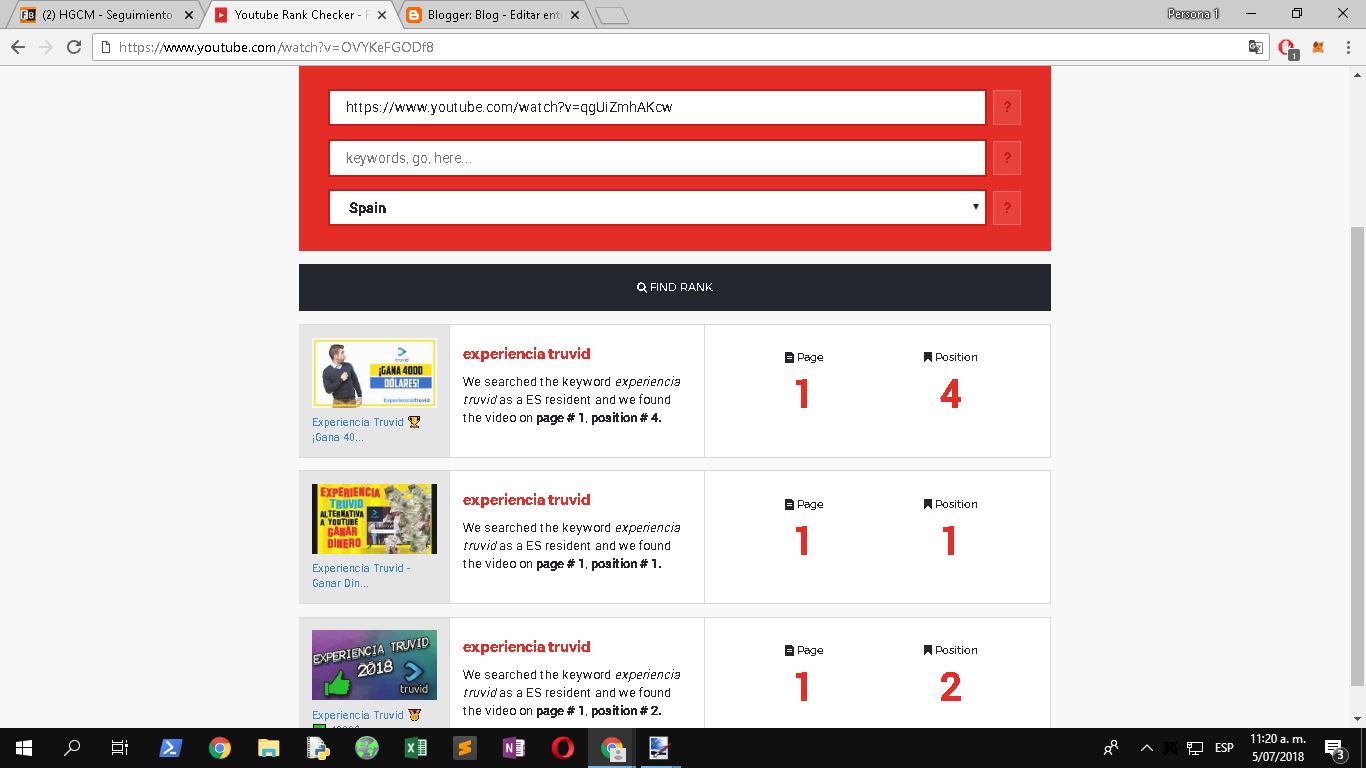This screenshot has height=768, width=1366.
Task: Select the Youtube Rank Checker tab
Action: click(301, 15)
